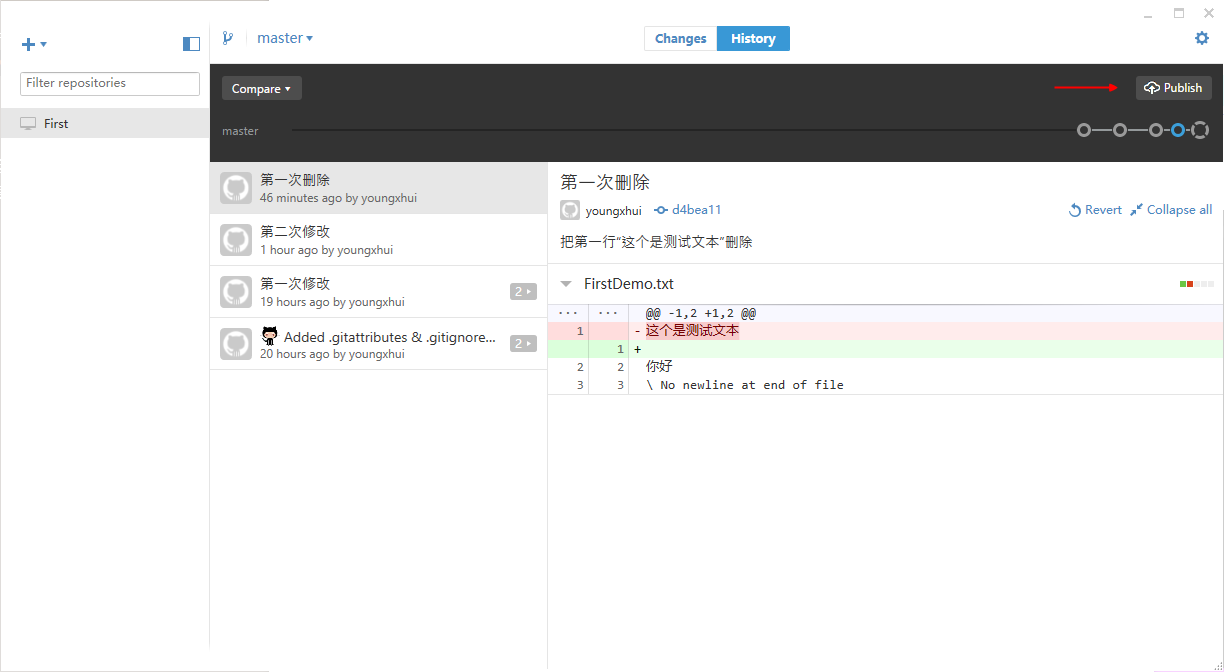
Task: Click the No newline at end of file line
Action: [745, 385]
